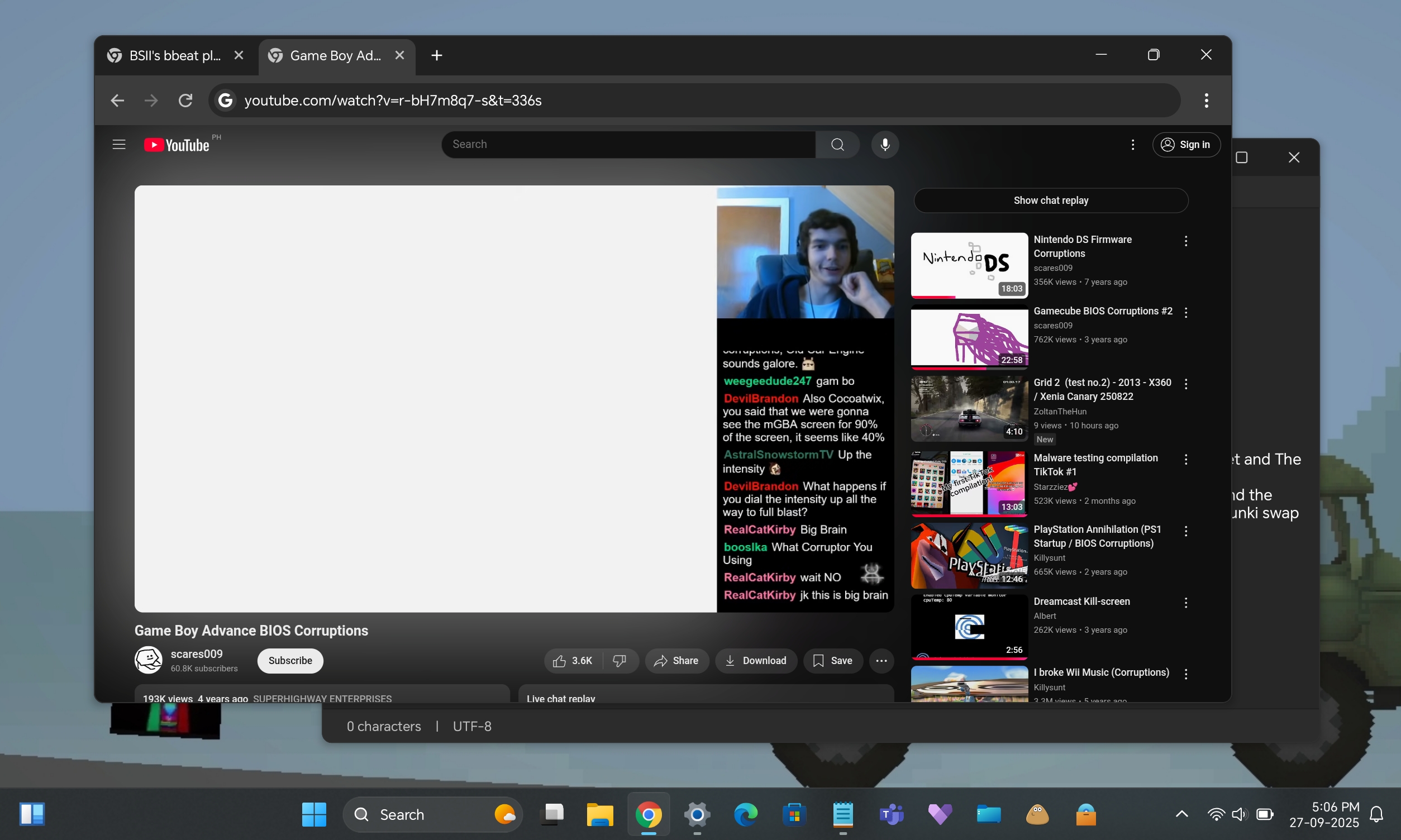This screenshot has width=1401, height=840.
Task: Click Show chat replay button
Action: pos(1050,201)
